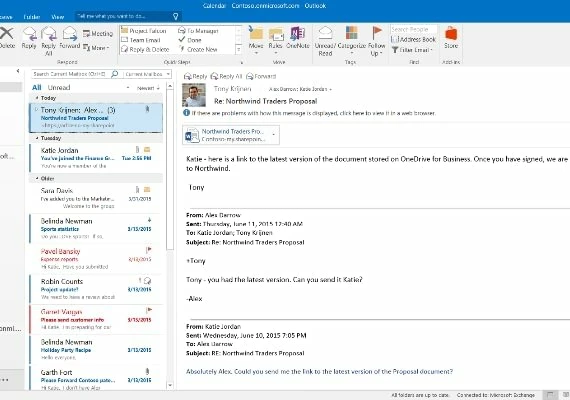Toggle flag on Garret Vargas message

[x=148, y=311]
